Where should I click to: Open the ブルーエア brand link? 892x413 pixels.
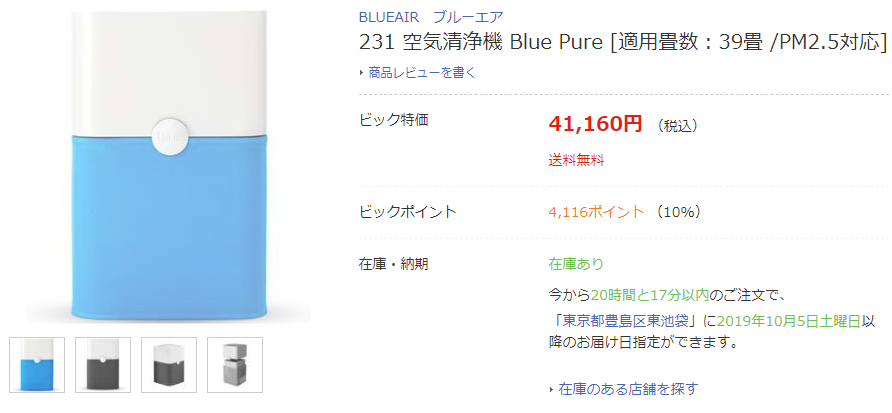pos(468,16)
